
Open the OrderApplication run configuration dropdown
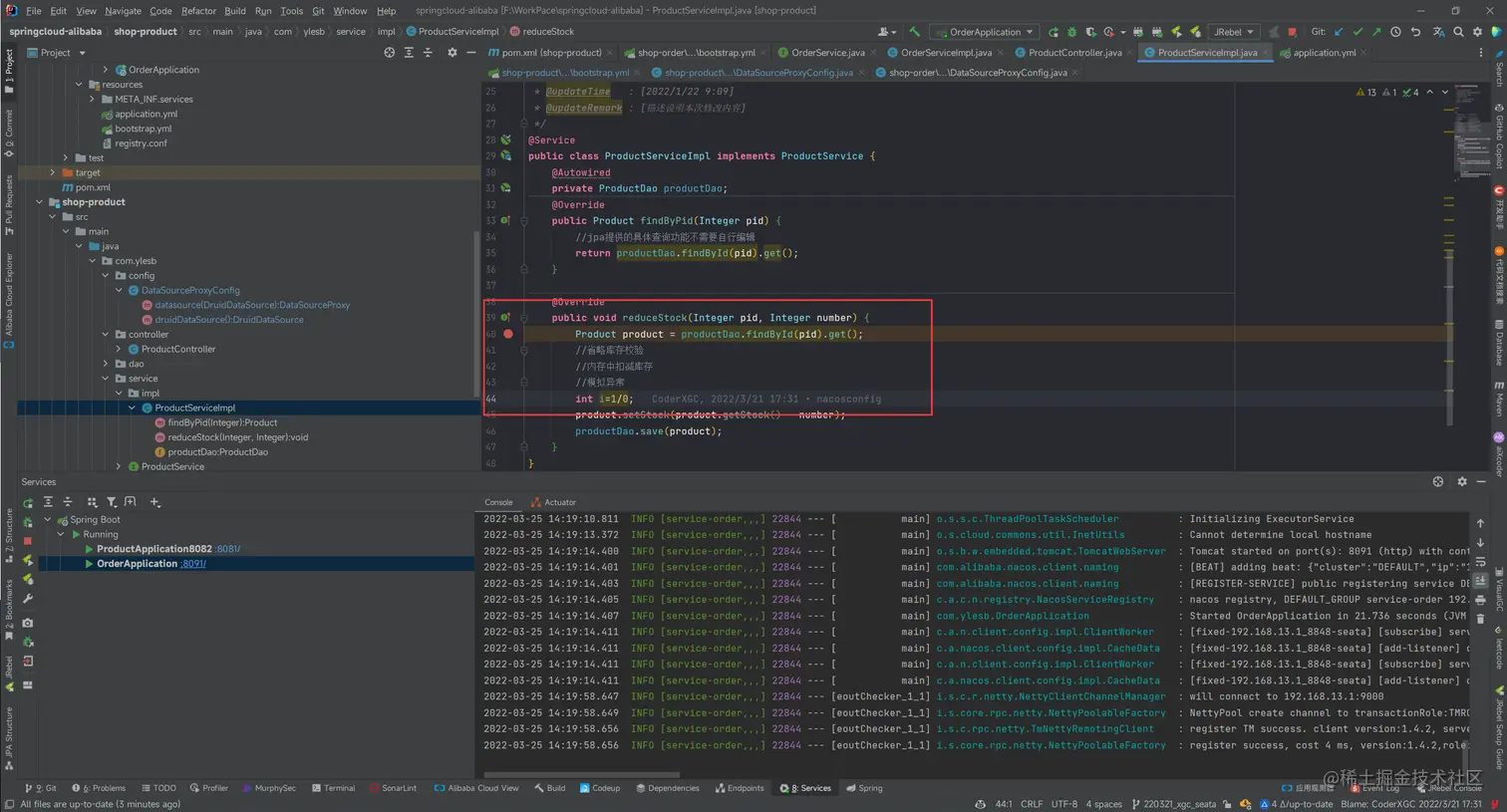986,32
